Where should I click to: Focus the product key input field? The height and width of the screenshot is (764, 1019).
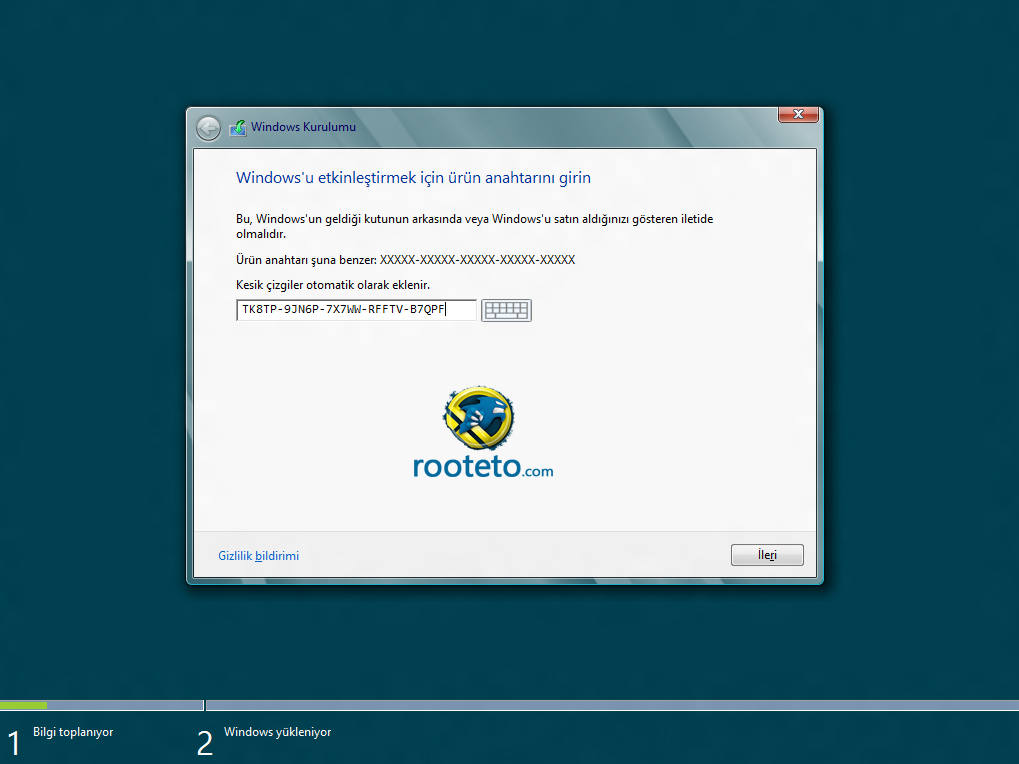pyautogui.click(x=356, y=310)
